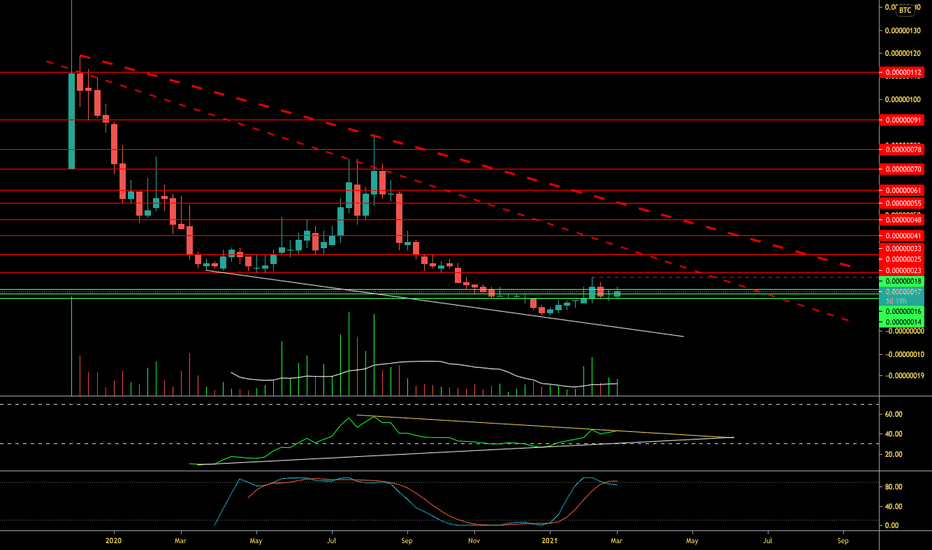Select the green 0.00000014 price label
Screen dimensions: 932x550
pos(901,322)
